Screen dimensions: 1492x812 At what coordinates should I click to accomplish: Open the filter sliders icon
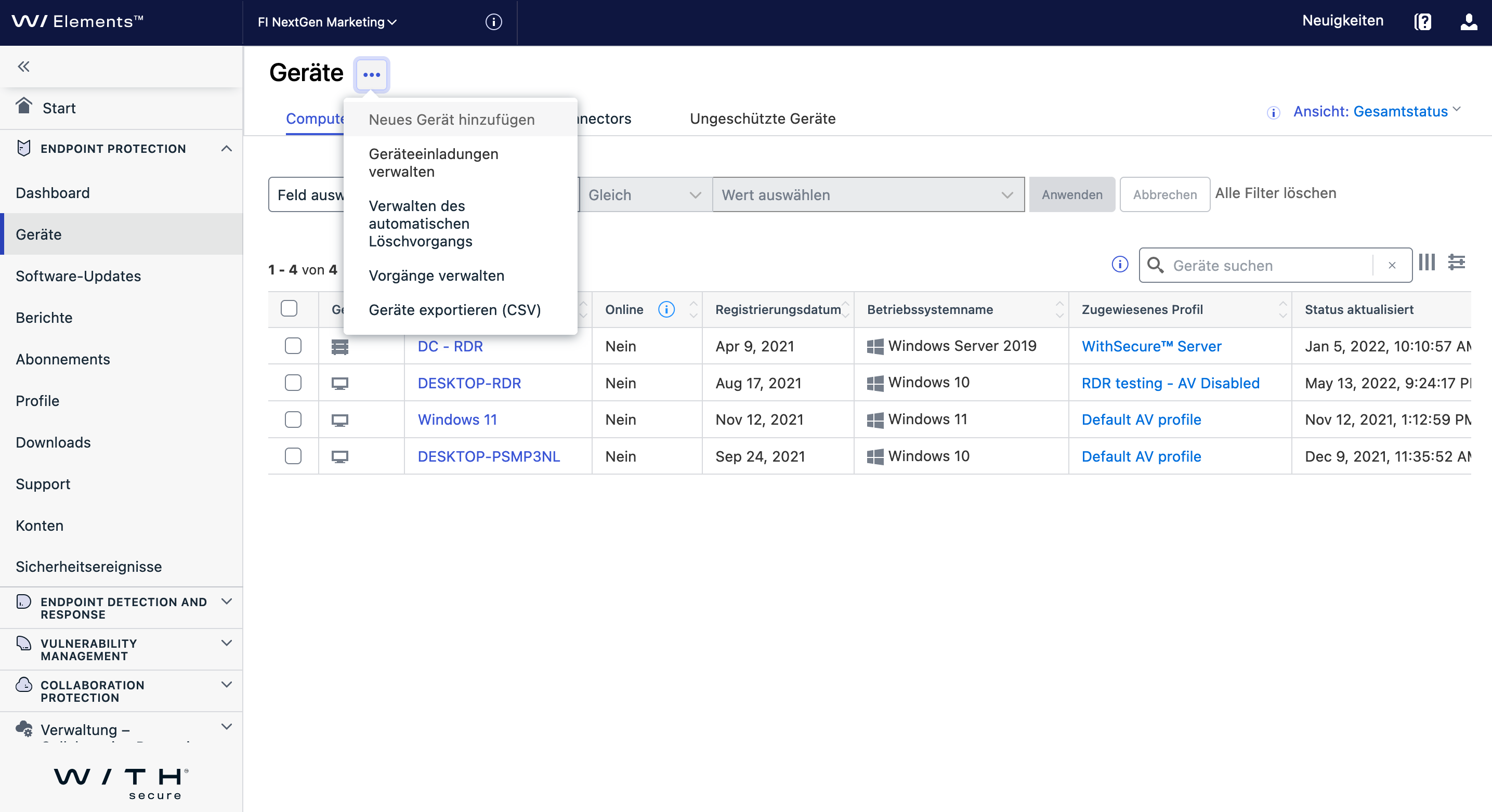(1457, 263)
